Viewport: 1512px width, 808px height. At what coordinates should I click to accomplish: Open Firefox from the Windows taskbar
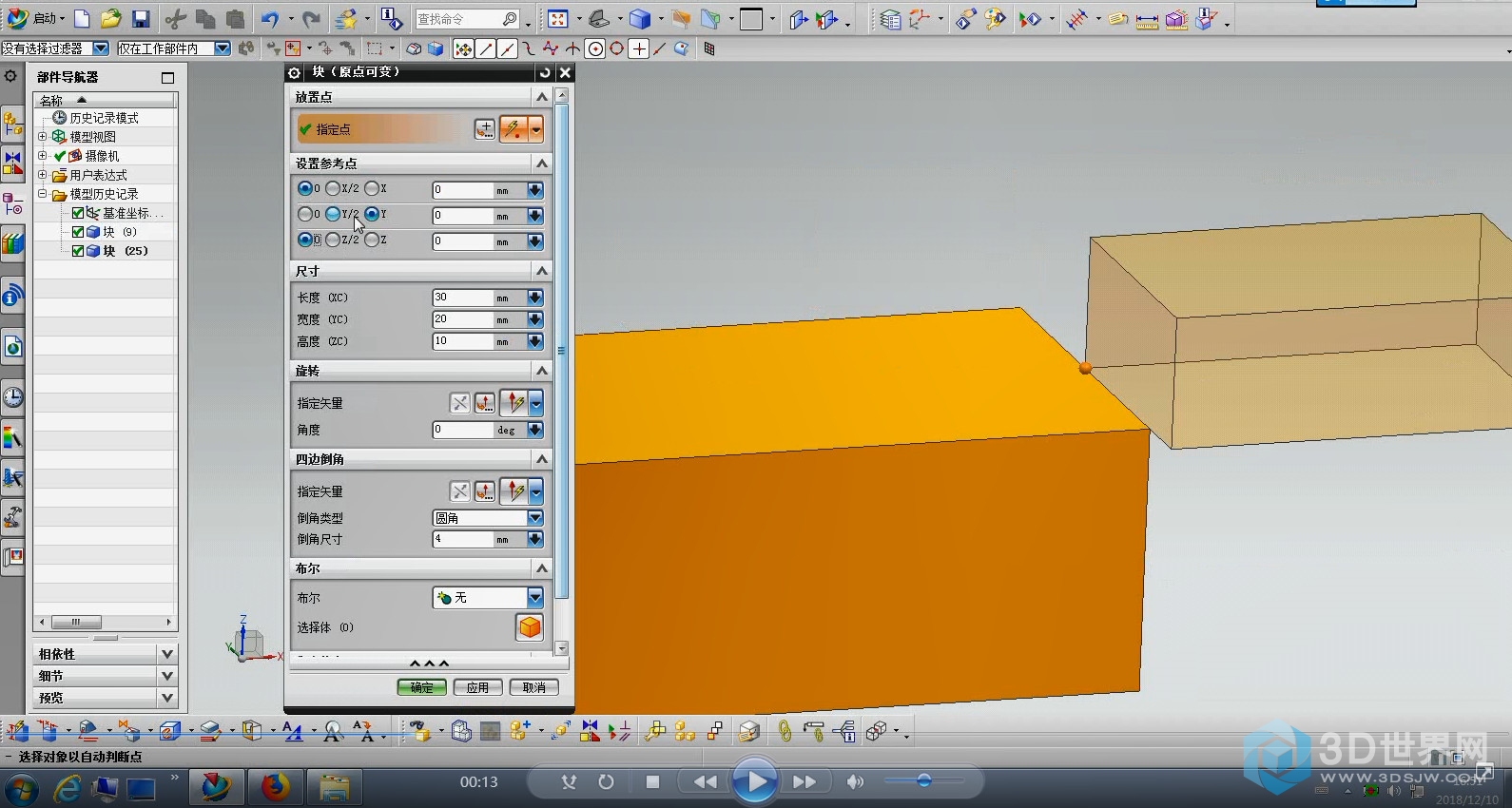tap(276, 787)
